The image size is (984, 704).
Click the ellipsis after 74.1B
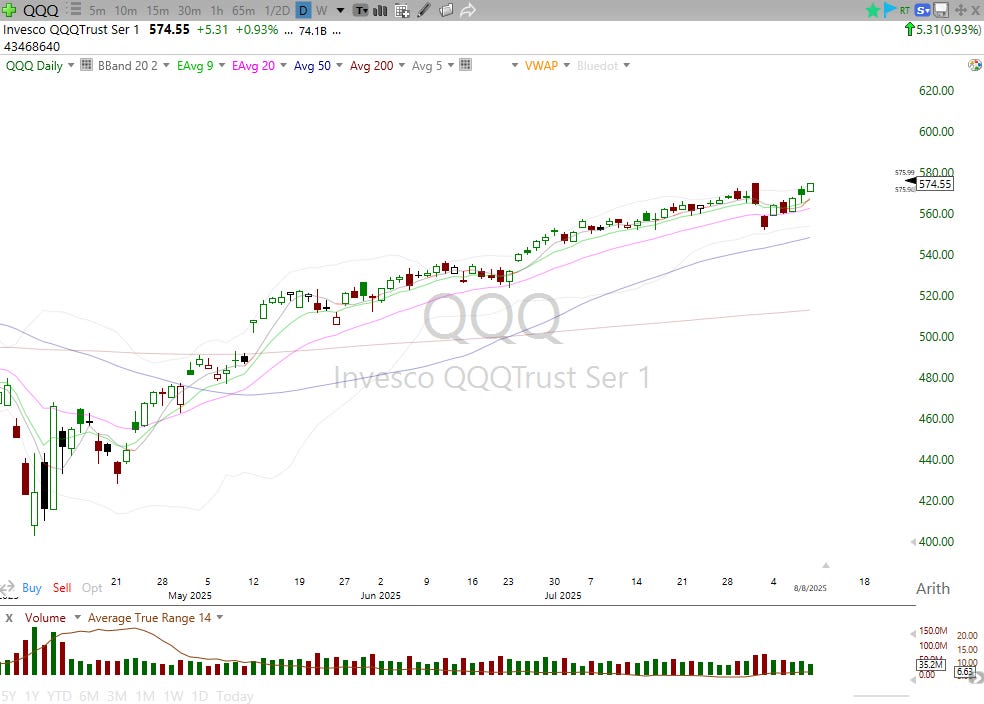click(336, 31)
